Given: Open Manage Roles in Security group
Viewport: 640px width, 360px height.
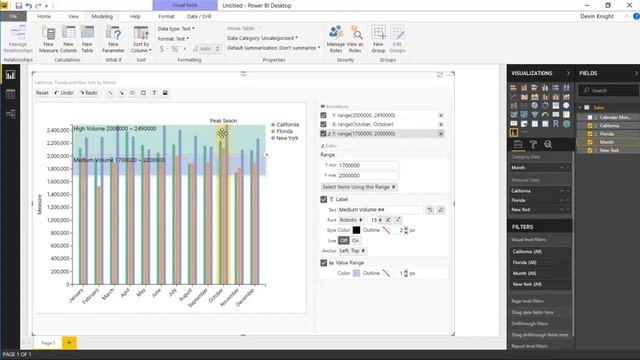Looking at the screenshot, I should pos(336,39).
